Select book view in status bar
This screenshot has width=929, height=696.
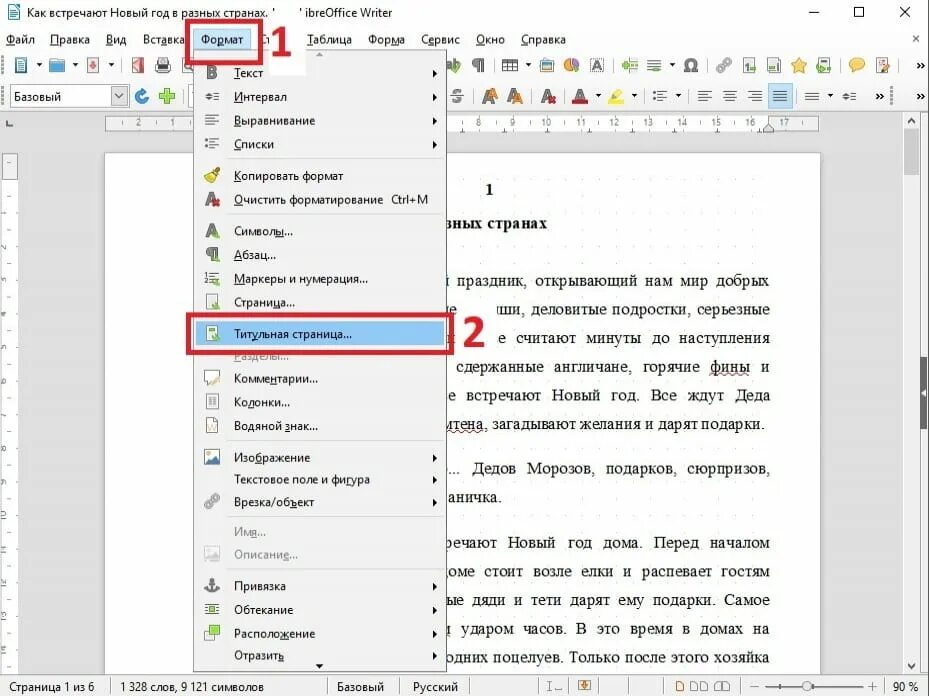722,686
